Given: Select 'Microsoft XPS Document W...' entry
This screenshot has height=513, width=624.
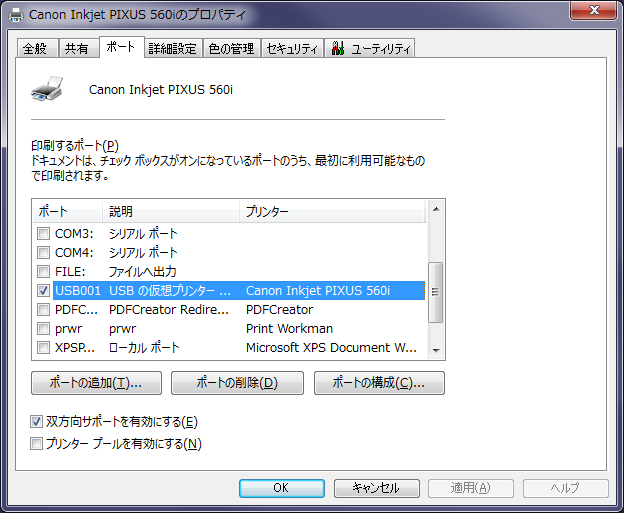Looking at the screenshot, I should point(331,348).
